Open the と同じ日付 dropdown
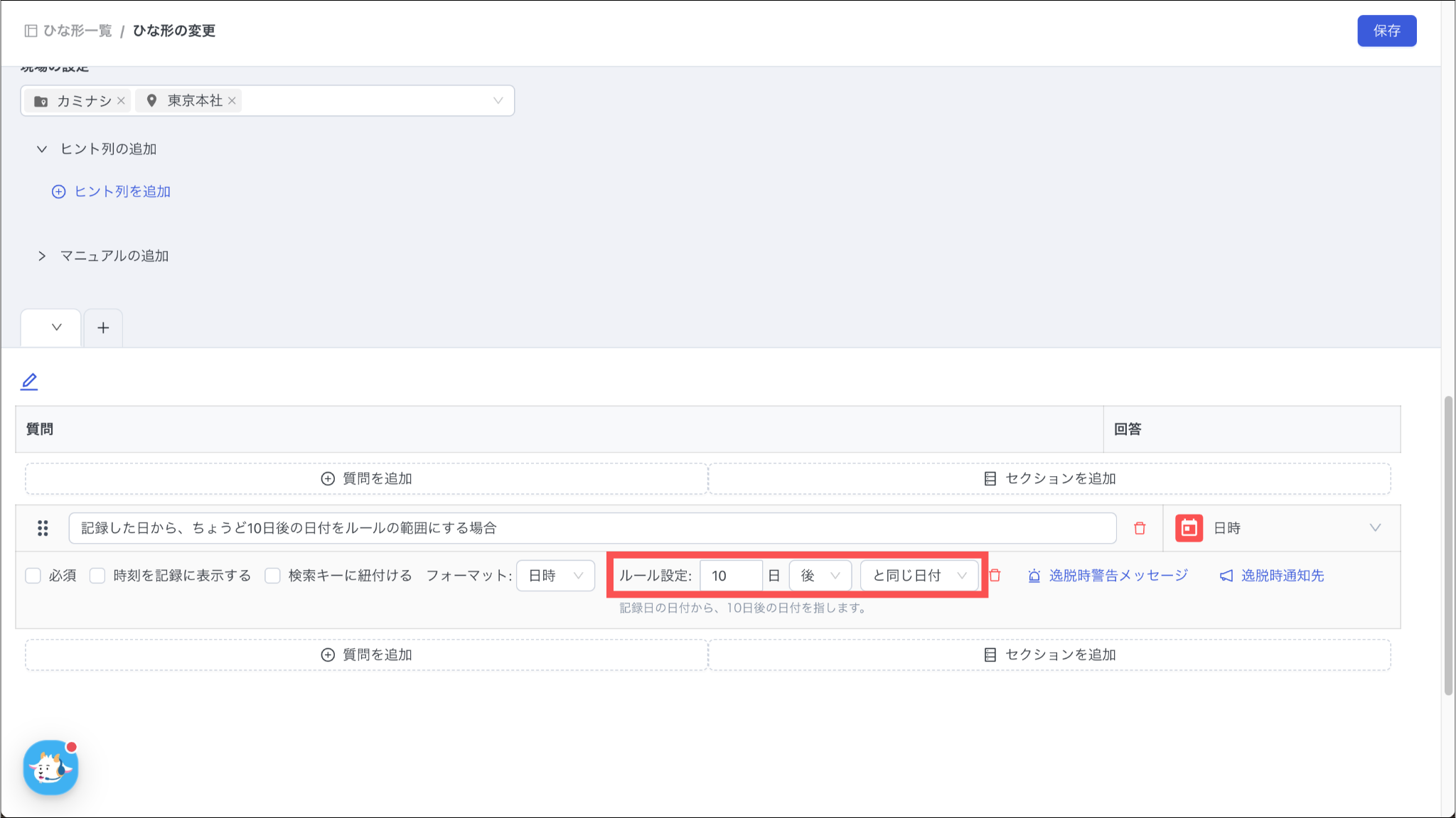 919,576
